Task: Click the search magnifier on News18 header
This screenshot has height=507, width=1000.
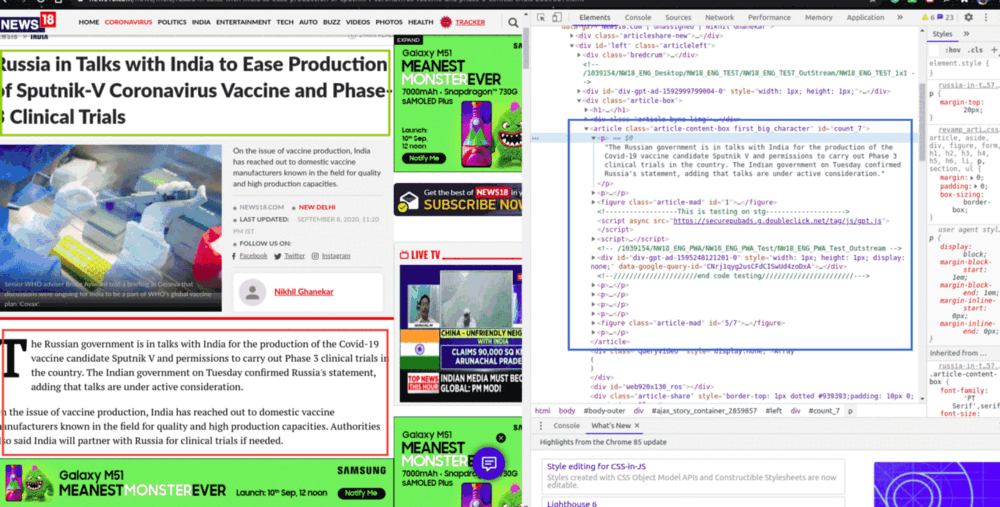Action: 513,22
